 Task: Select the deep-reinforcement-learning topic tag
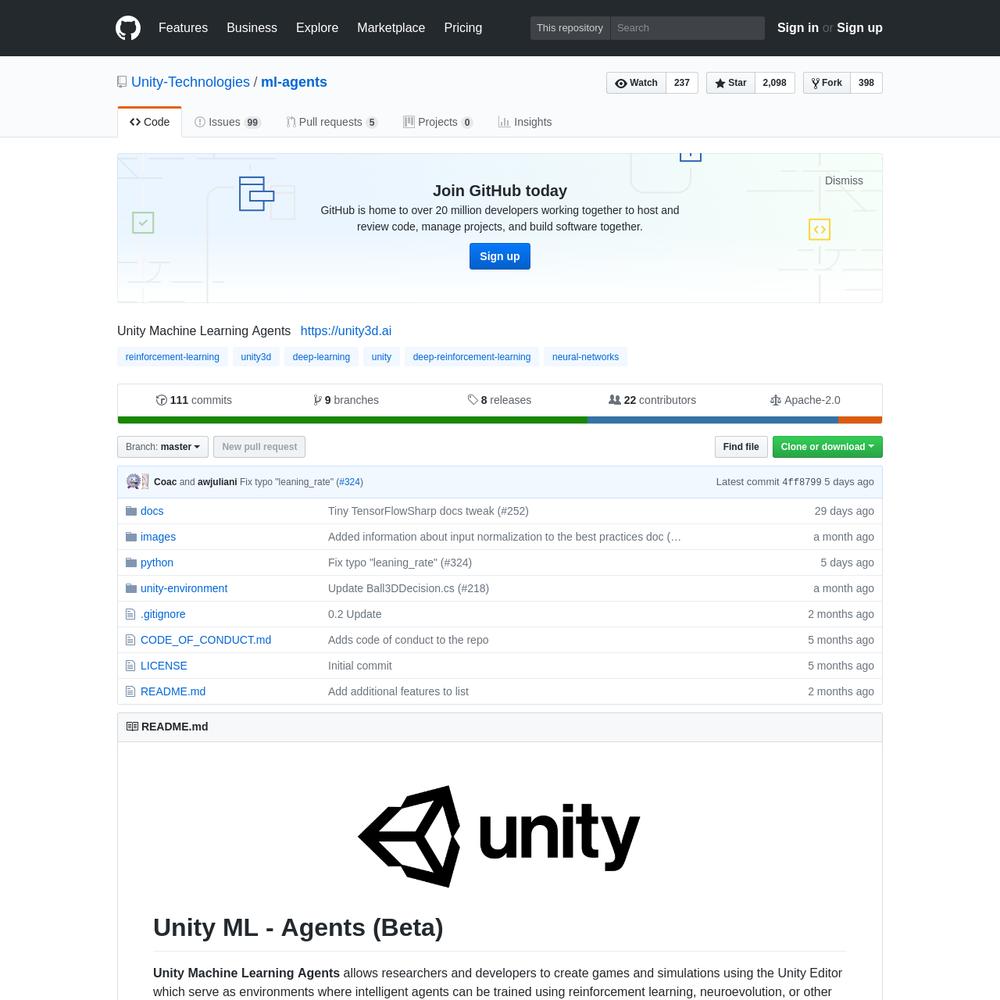click(471, 357)
